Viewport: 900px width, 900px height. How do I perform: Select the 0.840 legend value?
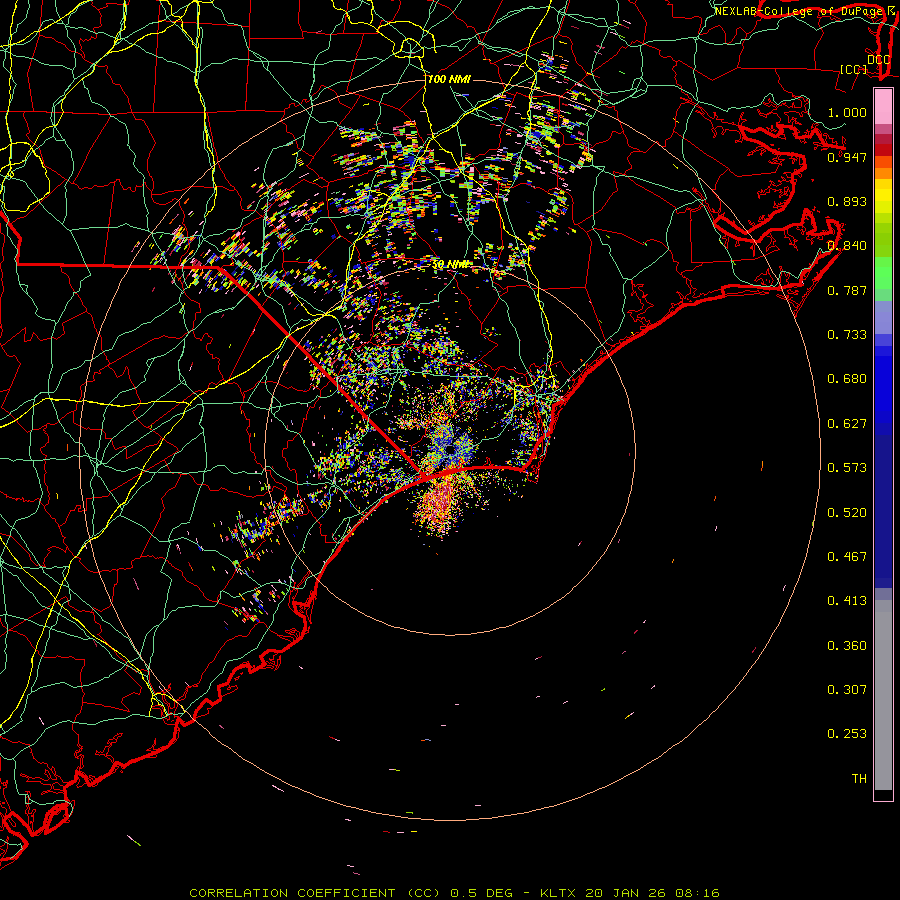(x=847, y=246)
